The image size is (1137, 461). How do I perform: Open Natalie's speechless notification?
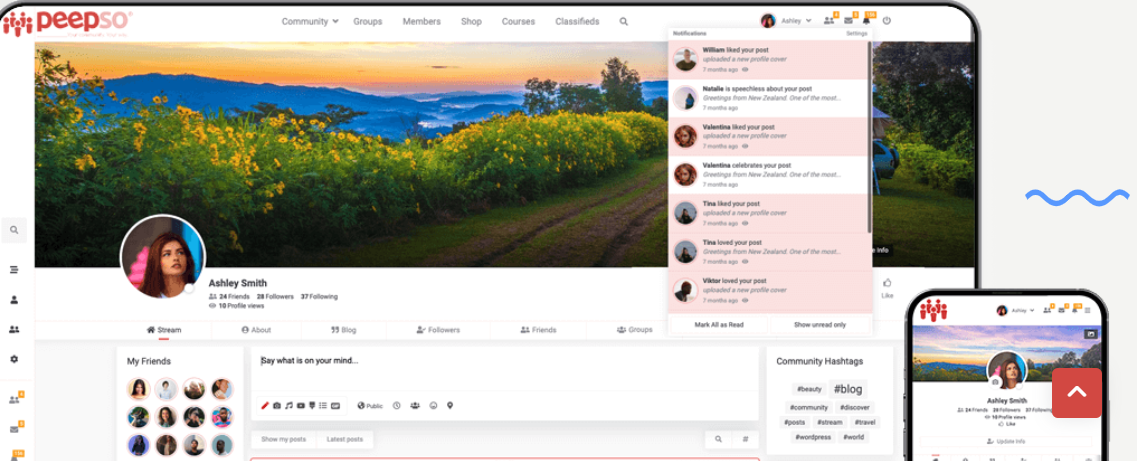pos(769,98)
